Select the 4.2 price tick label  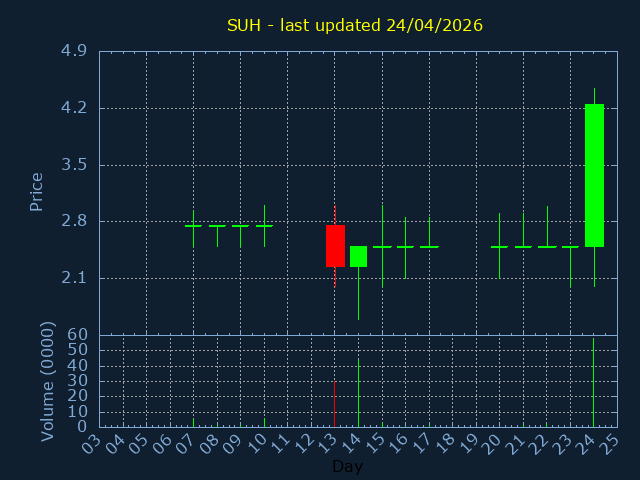[x=73, y=108]
